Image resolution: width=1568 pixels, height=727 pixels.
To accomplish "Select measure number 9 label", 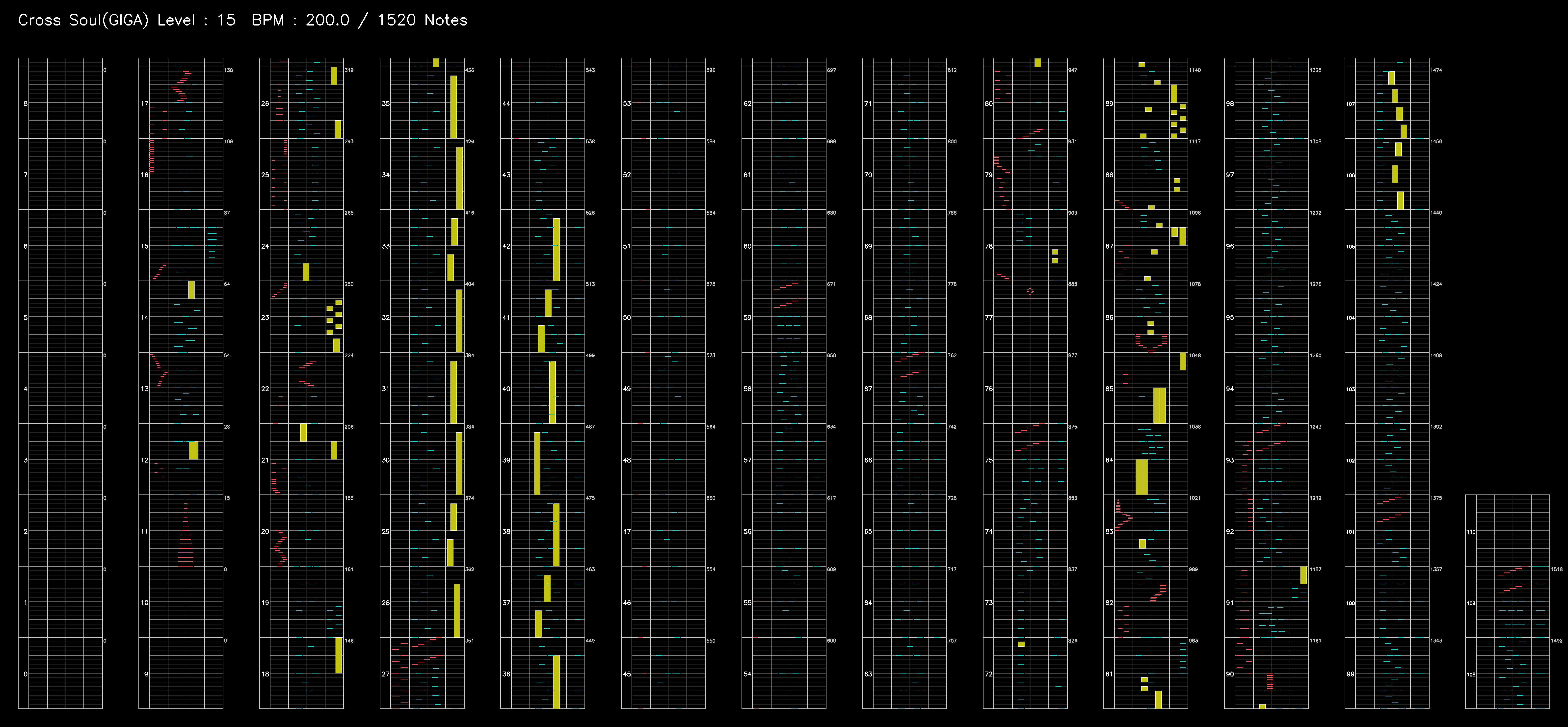I will (146, 674).
